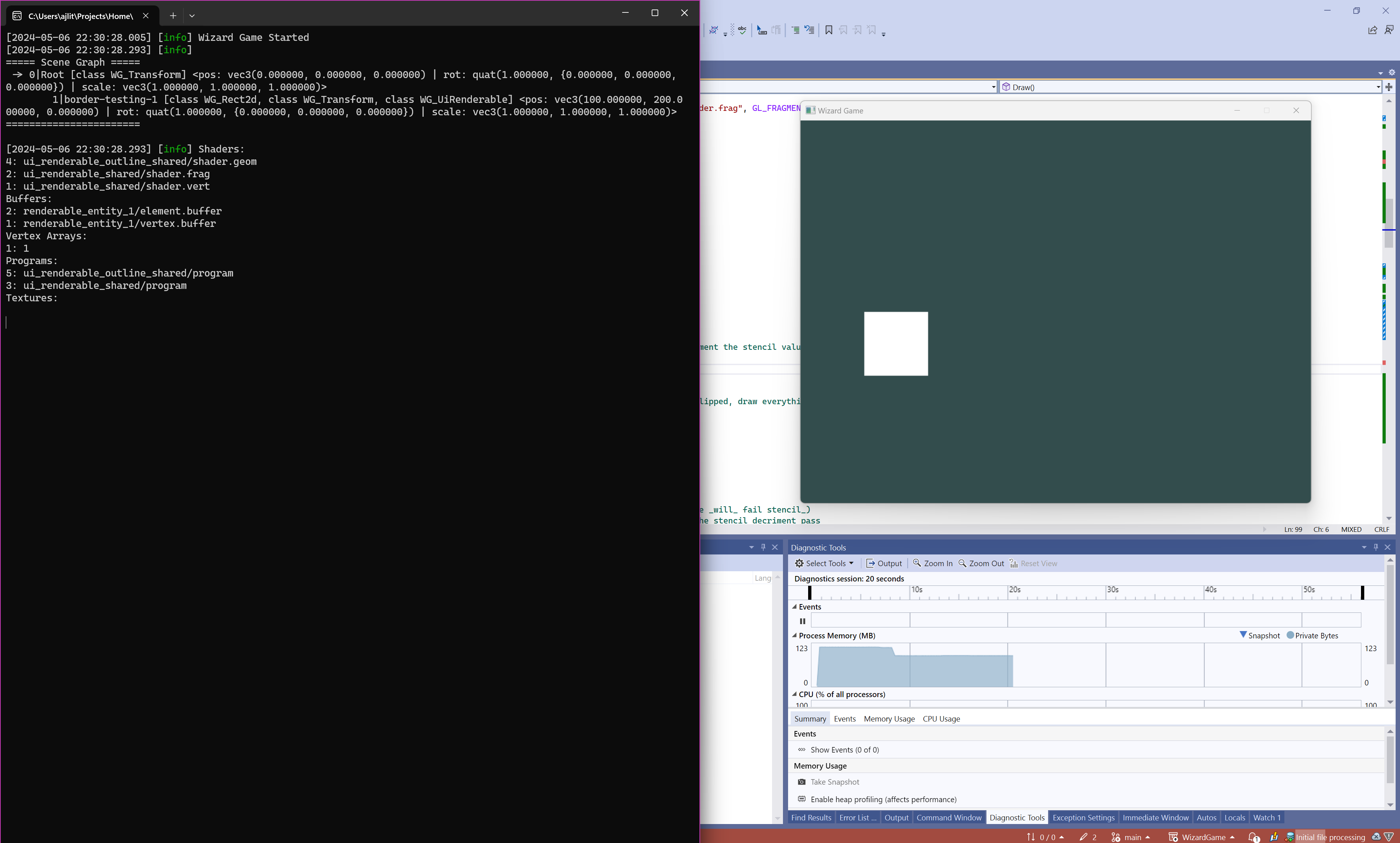Viewport: 1400px width, 843px height.
Task: Click the notifications bell in status bar
Action: click(x=1253, y=837)
